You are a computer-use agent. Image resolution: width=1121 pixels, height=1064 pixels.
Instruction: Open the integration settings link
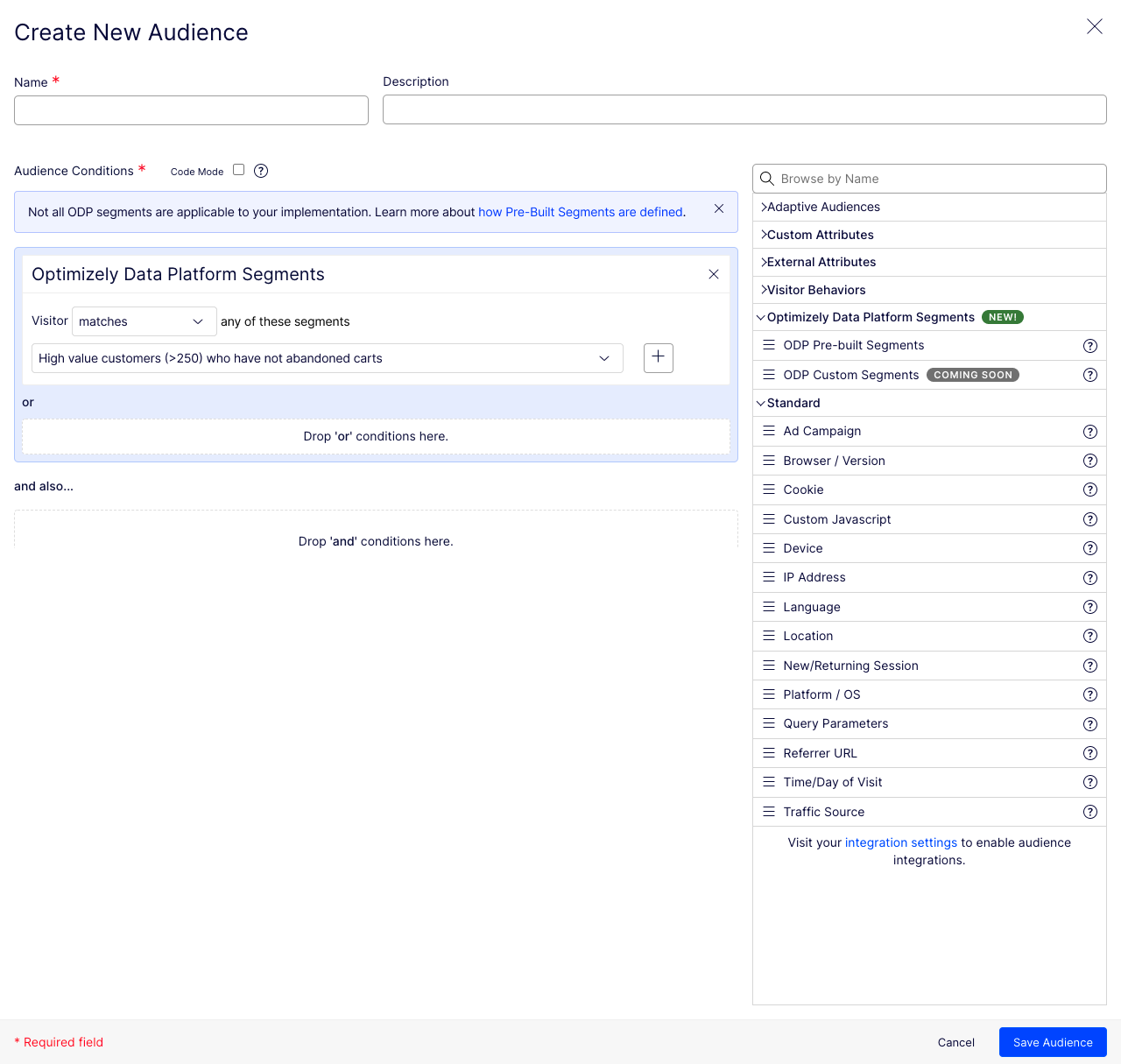coord(901,842)
